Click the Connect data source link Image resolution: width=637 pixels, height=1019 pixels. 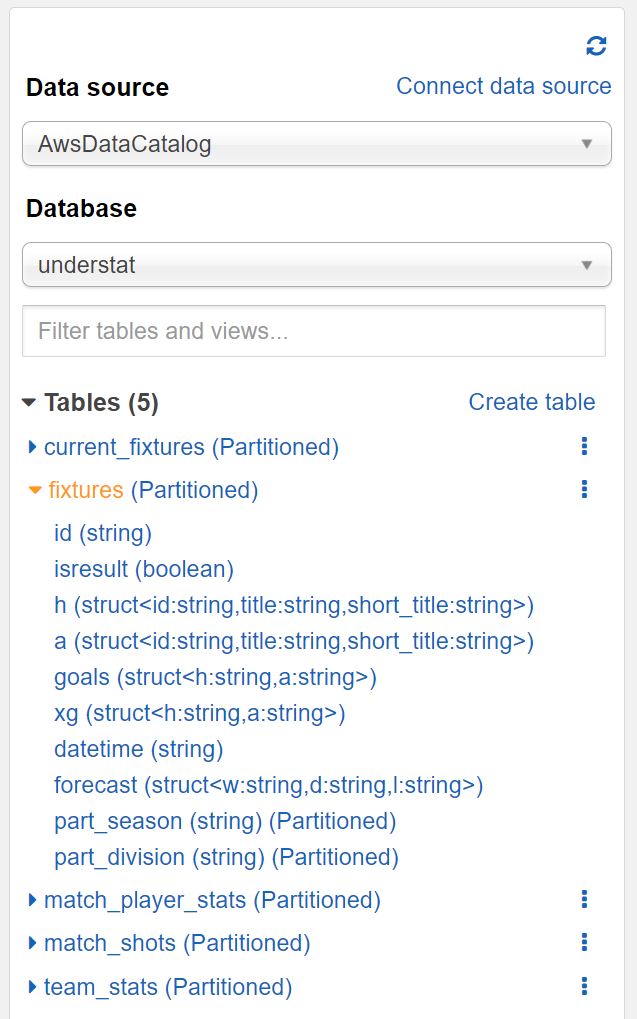503,86
